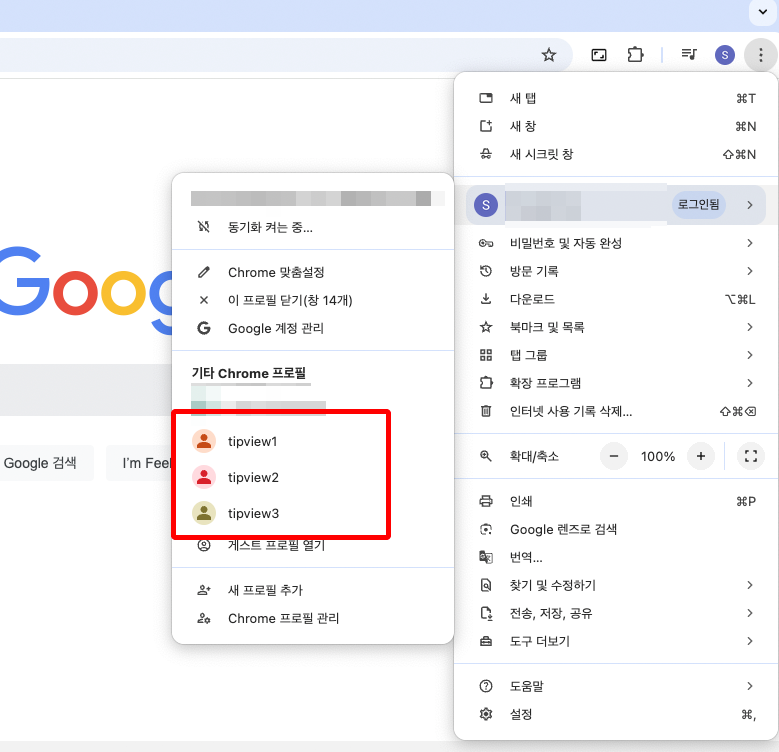The height and width of the screenshot is (752, 779).
Task: Open a new window (새 창)
Action: 616,126
